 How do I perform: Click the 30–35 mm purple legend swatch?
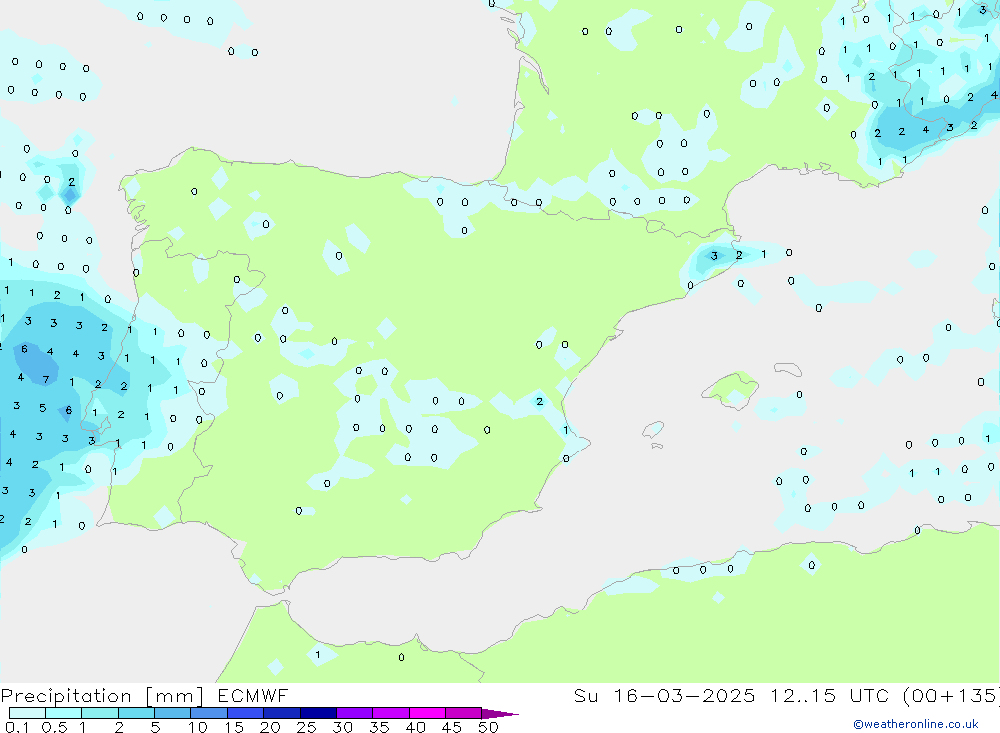click(355, 713)
